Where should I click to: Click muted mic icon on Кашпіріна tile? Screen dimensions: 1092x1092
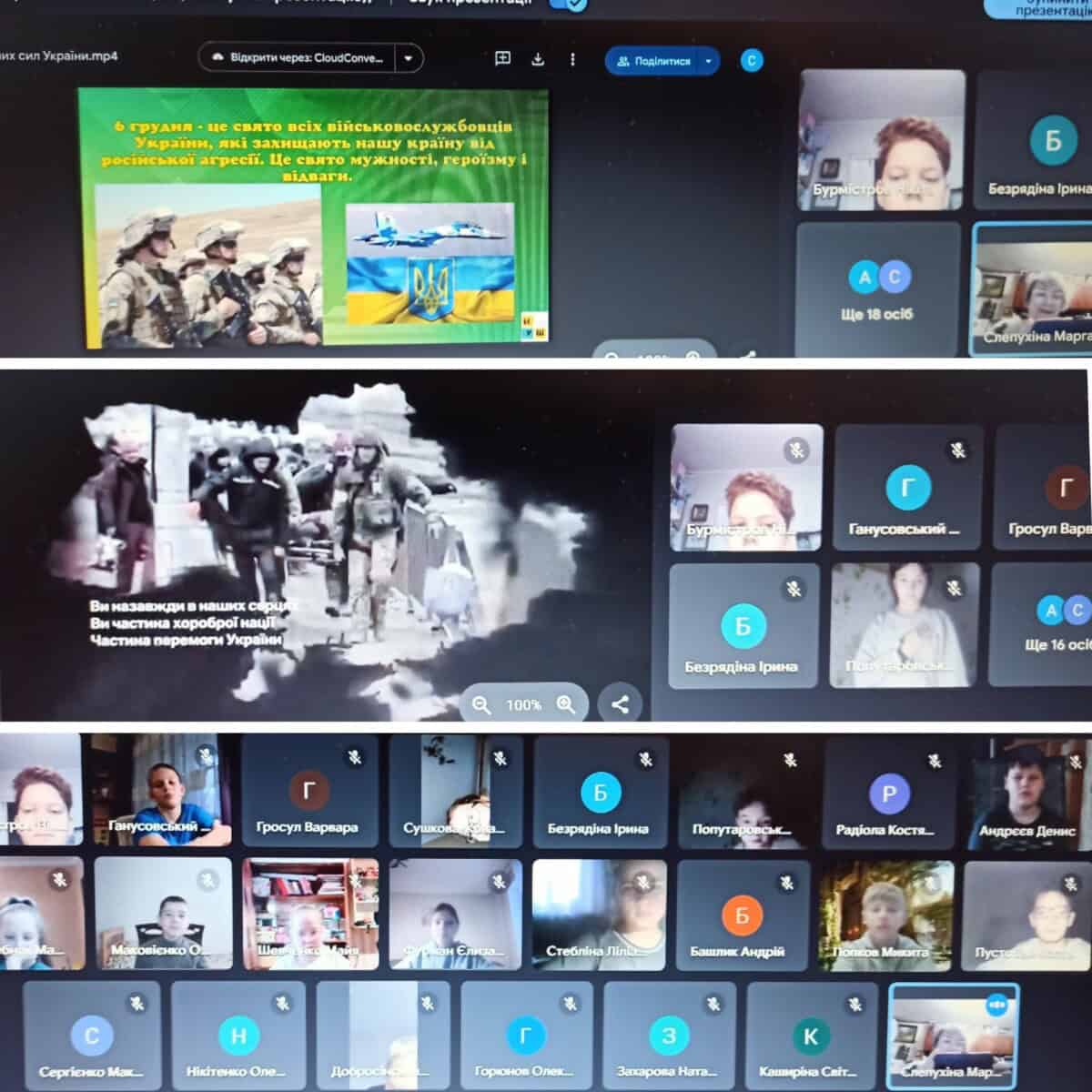pyautogui.click(x=855, y=1005)
